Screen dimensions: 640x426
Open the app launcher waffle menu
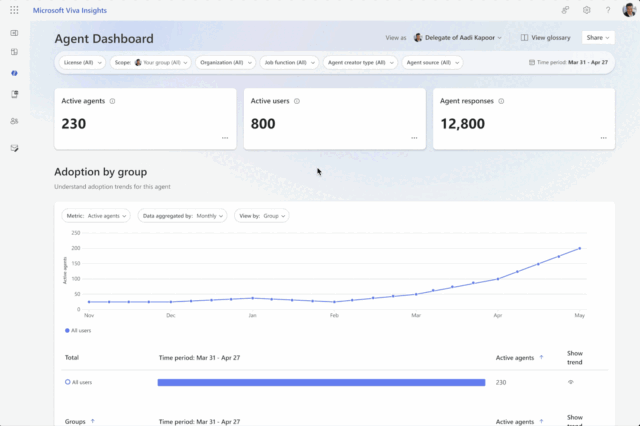click(x=14, y=10)
